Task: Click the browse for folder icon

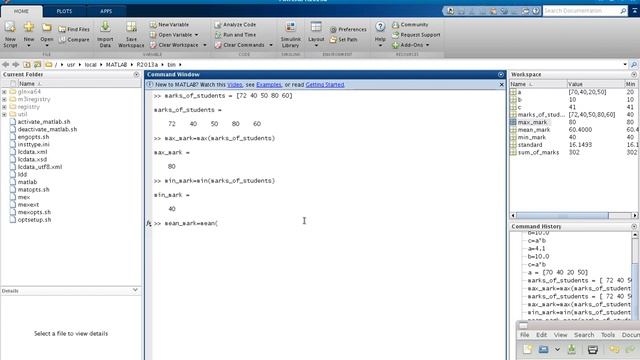Action: pyautogui.click(x=38, y=64)
